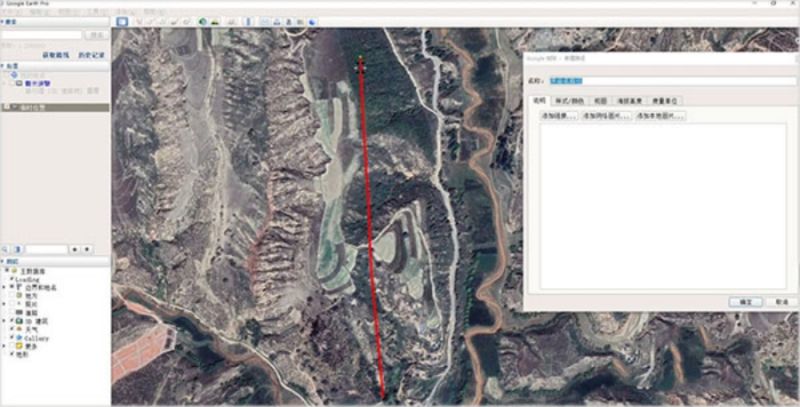This screenshot has width=800, height=407.
Task: Toggle the 3D 建筑 layer checkbox
Action: (12, 320)
